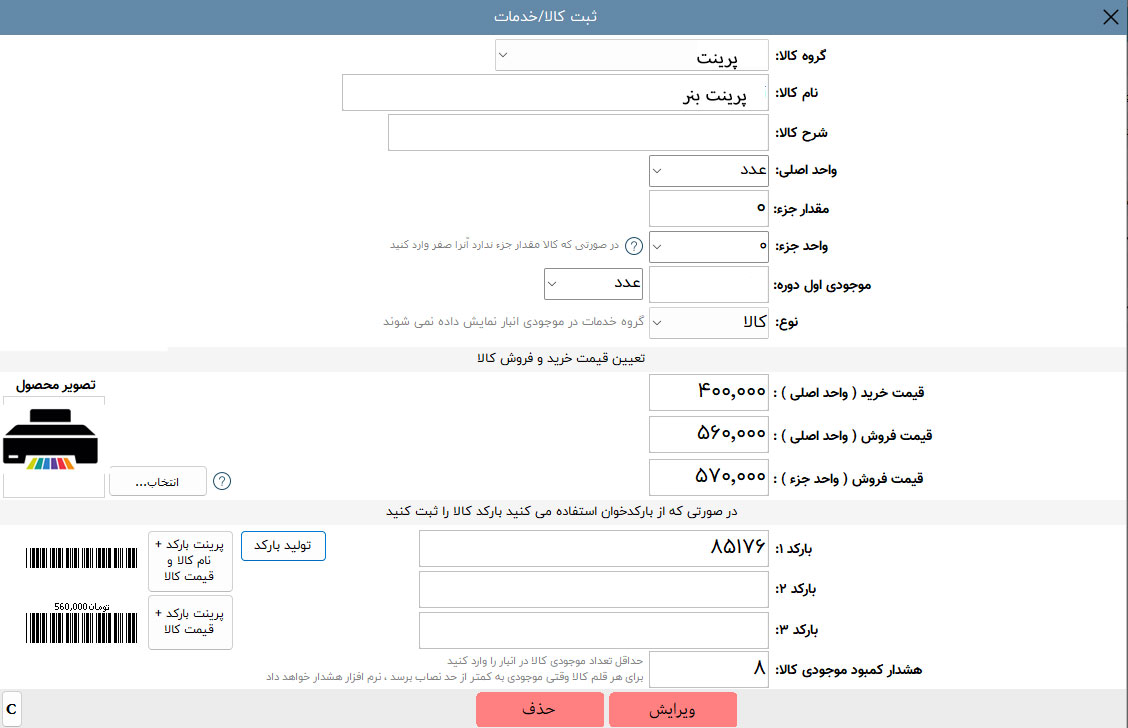Click the هشدار کمبود موجودی field showing ۸

(709, 670)
